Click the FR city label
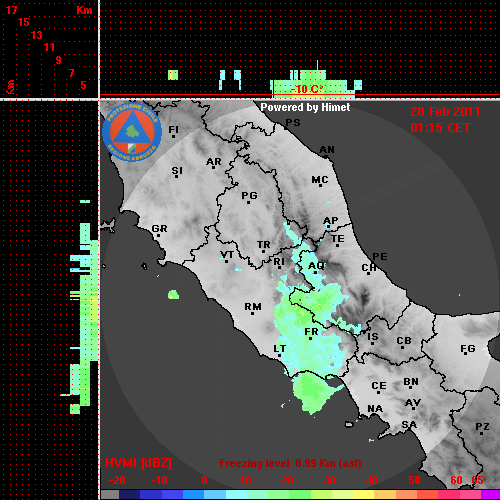Image resolution: width=500 pixels, height=500 pixels. (x=311, y=332)
